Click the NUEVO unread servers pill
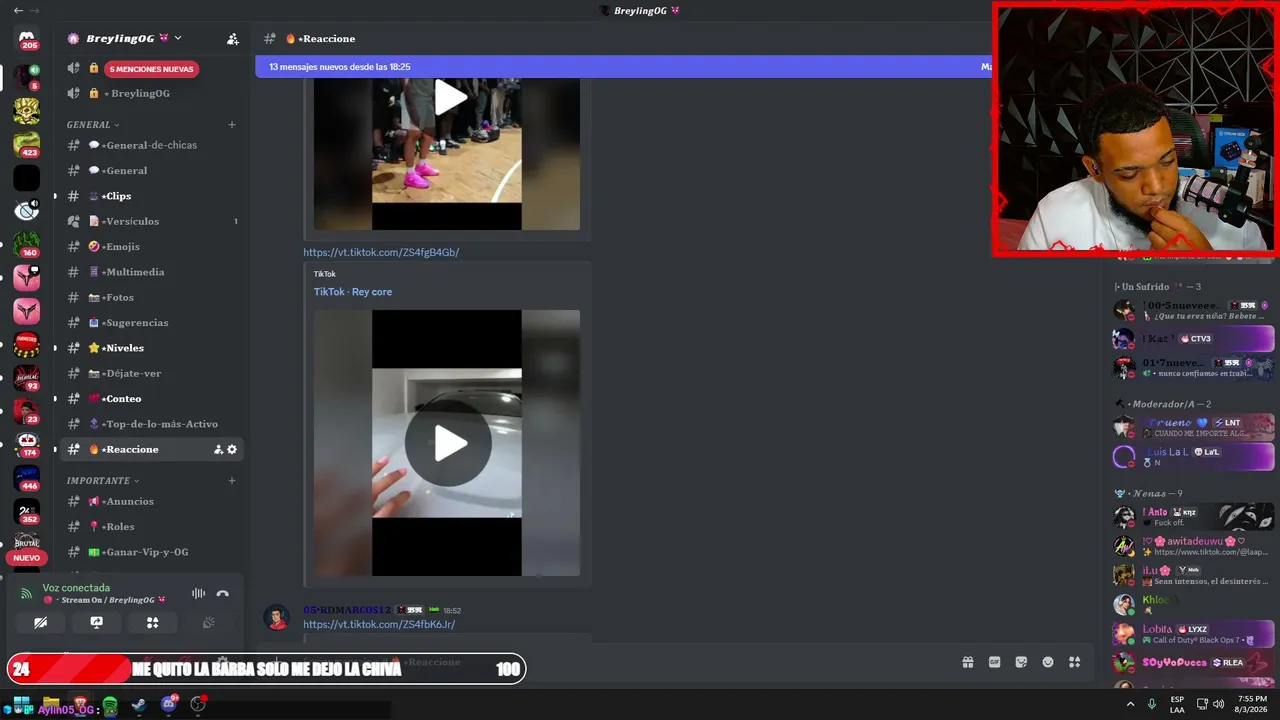 [x=27, y=558]
